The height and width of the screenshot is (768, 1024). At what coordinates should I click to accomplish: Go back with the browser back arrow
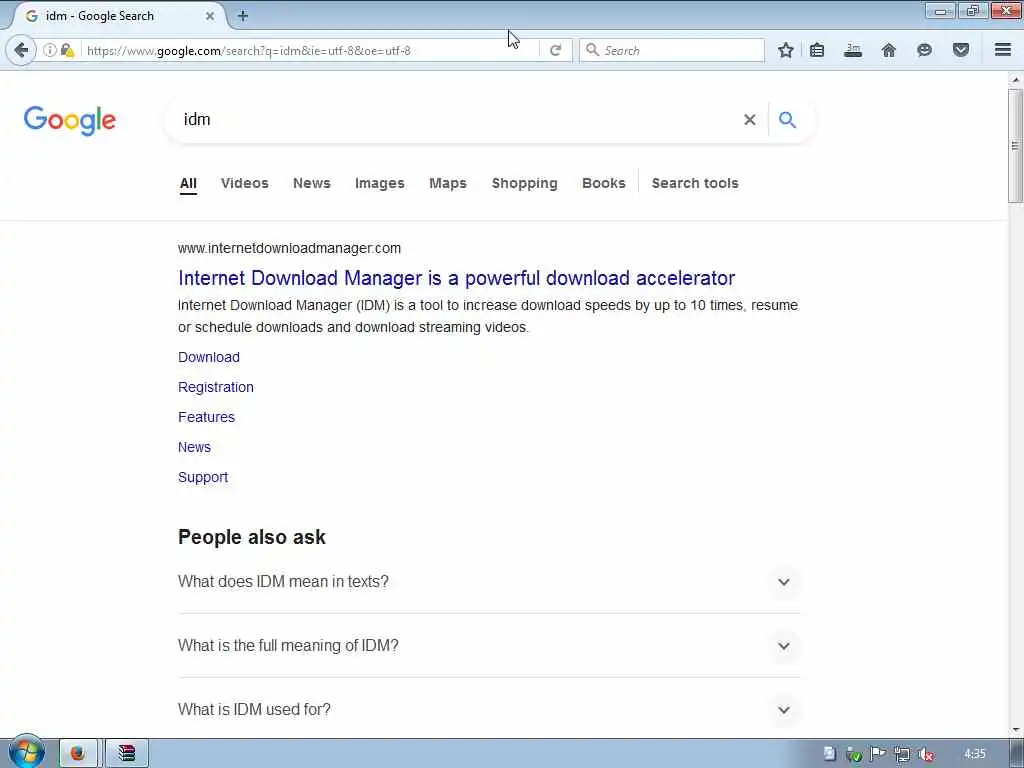[x=21, y=50]
